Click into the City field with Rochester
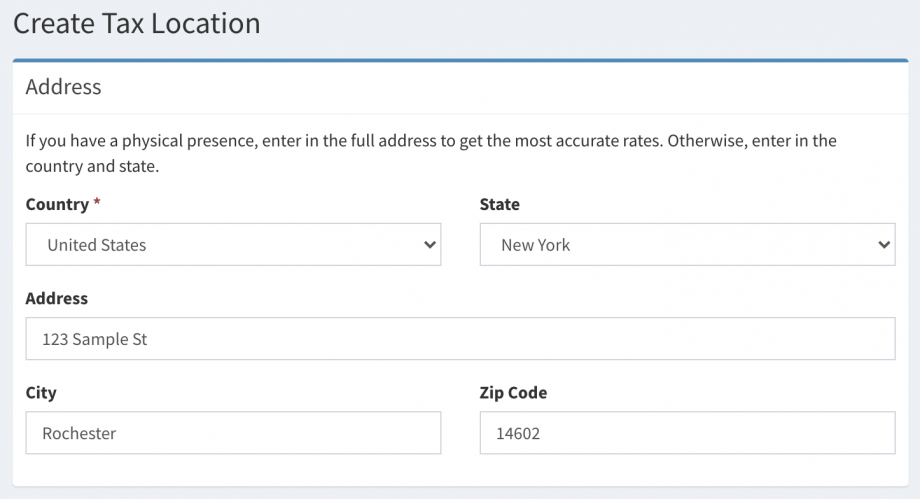This screenshot has height=499, width=920. 233,433
